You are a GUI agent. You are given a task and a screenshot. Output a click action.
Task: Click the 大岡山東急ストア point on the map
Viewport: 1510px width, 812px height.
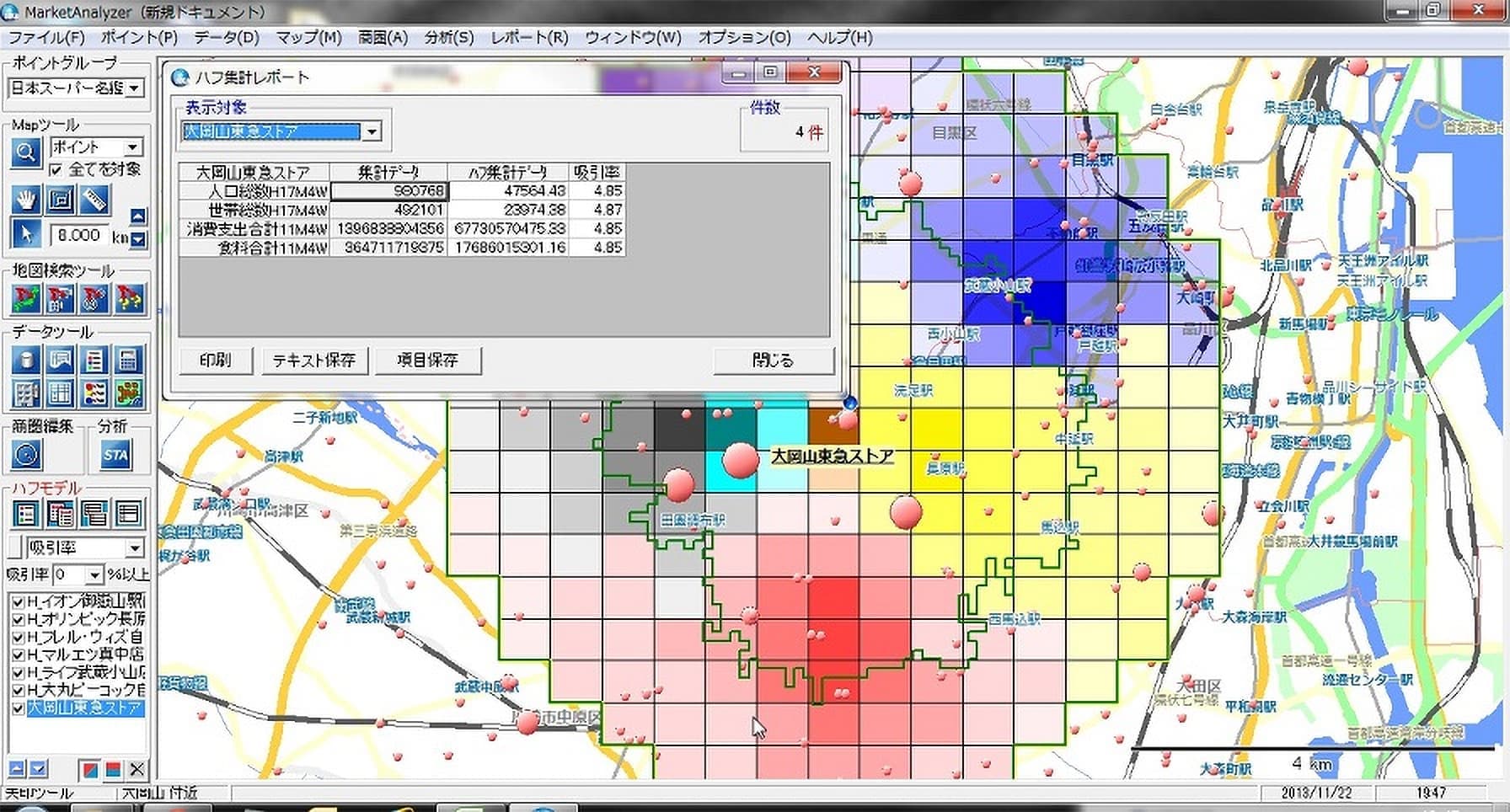pos(741,460)
